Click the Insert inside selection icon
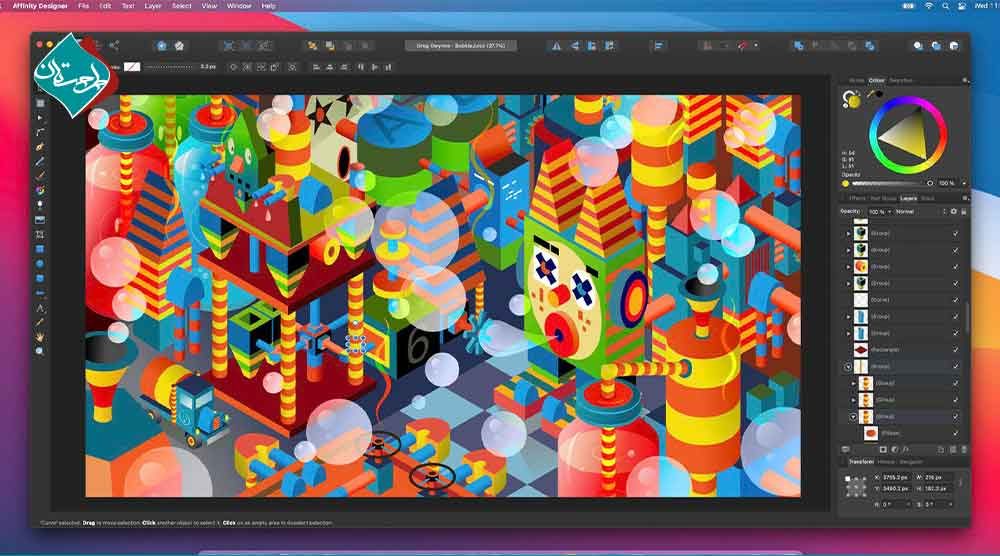 point(954,46)
